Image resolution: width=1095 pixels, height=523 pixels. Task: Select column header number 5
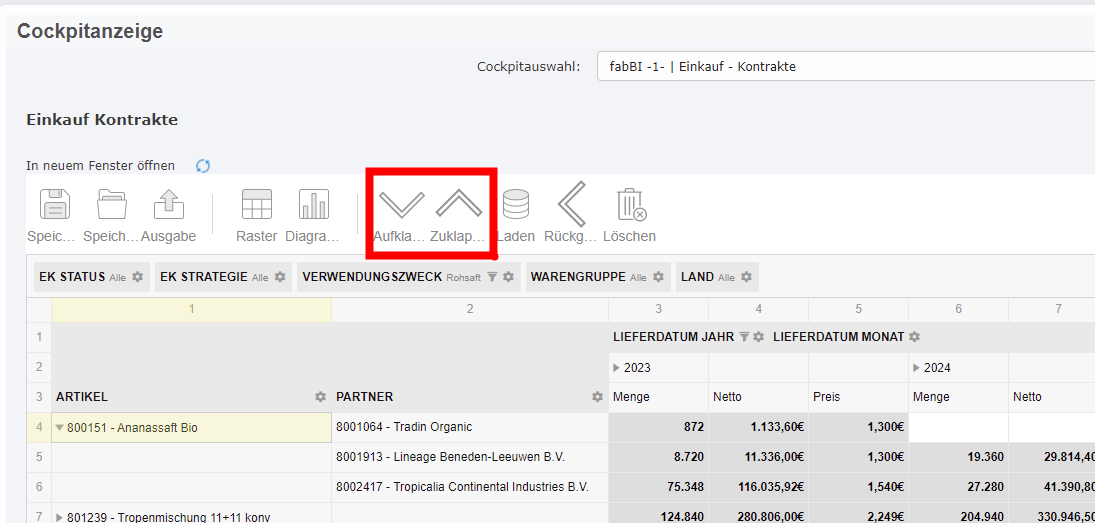pyautogui.click(x=859, y=309)
